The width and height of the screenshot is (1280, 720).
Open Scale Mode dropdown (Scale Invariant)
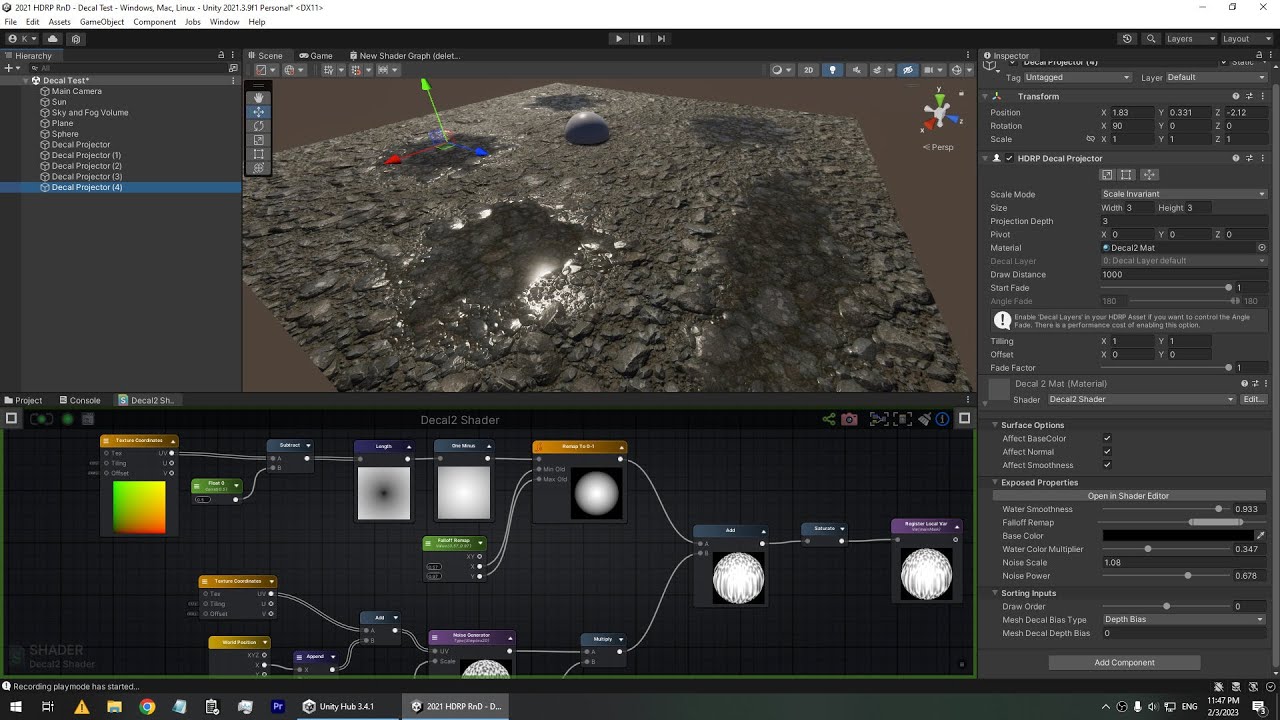pyautogui.click(x=1183, y=194)
